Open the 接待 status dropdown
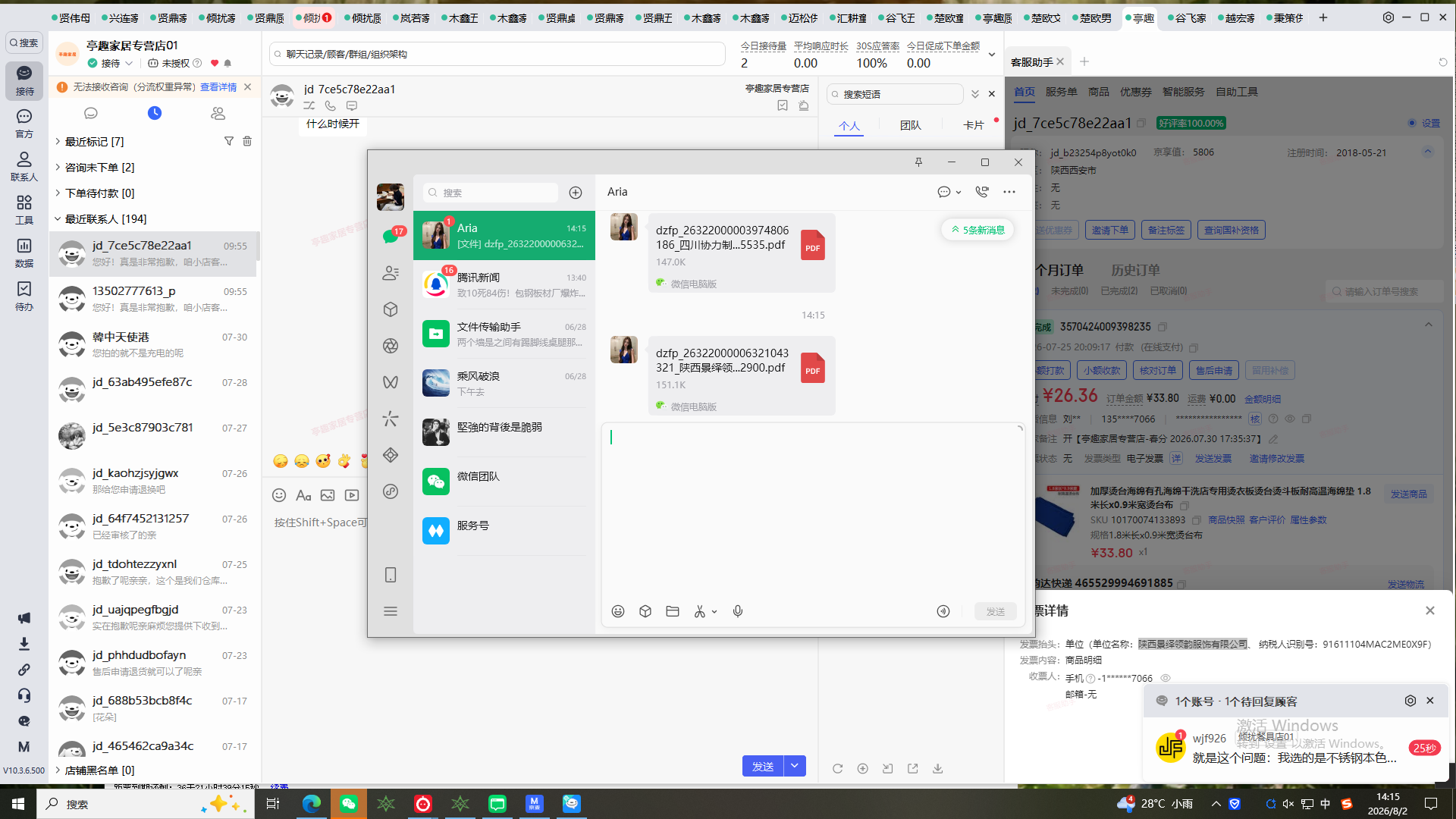Viewport: 1456px width, 819px height. [x=111, y=63]
